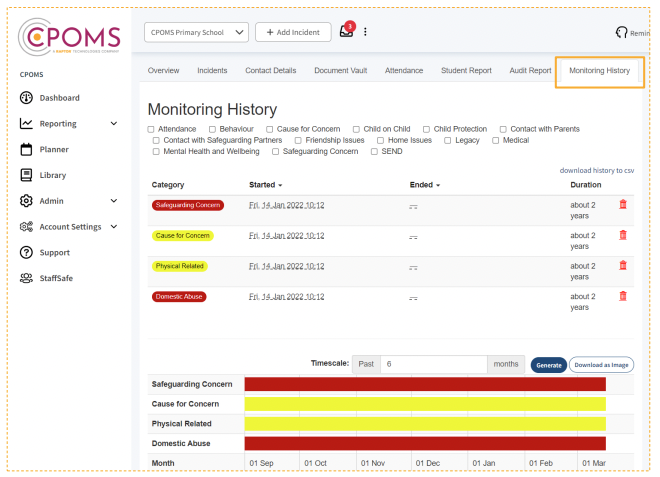Expand the Reporting menu chevron
The image size is (660, 477).
pyautogui.click(x=114, y=123)
